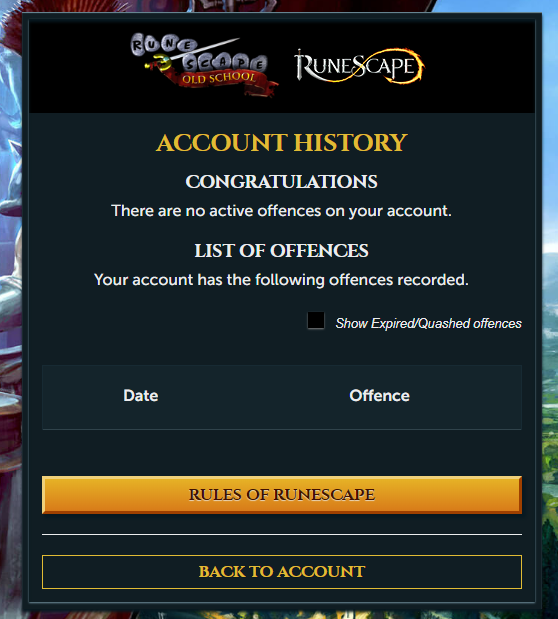Click the white divider line above Back to Account
The height and width of the screenshot is (619, 558).
(282, 534)
